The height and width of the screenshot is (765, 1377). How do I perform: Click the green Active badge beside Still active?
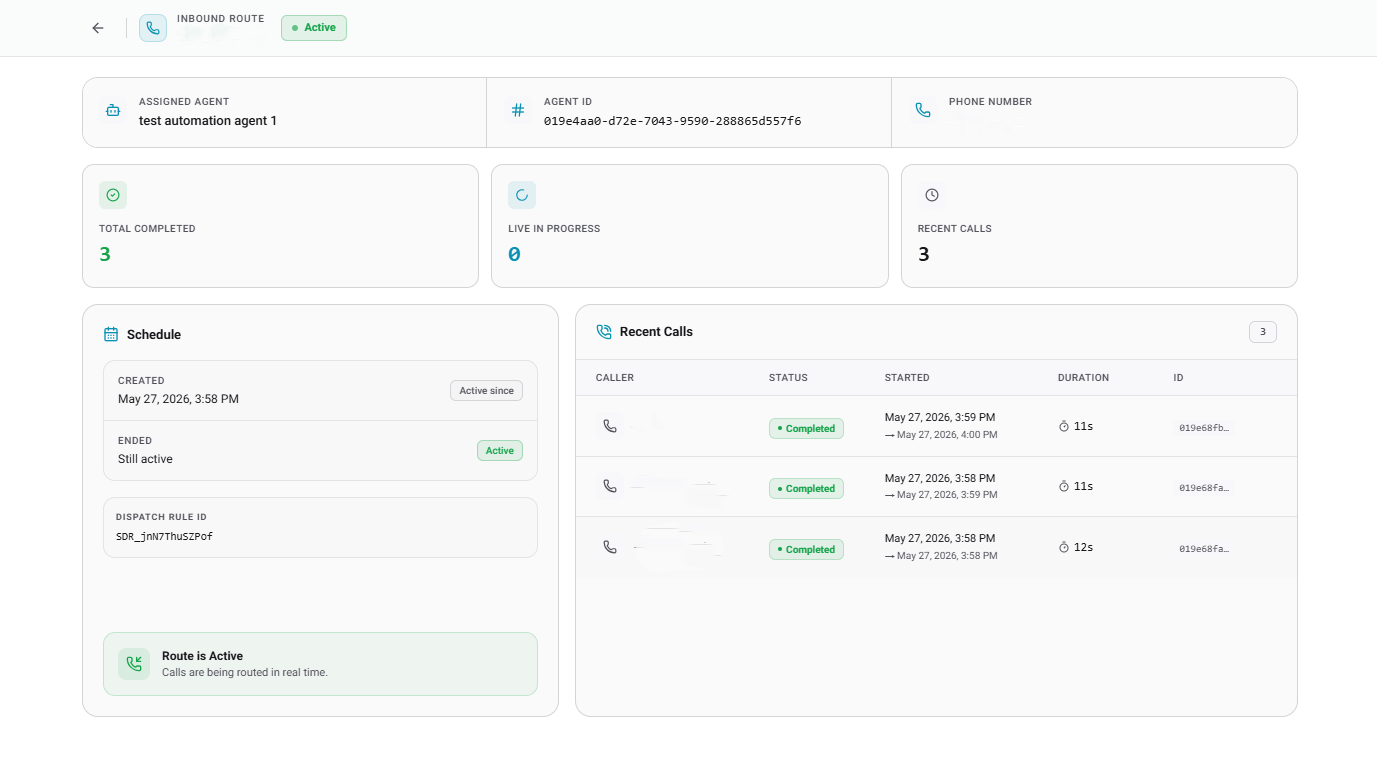point(500,451)
